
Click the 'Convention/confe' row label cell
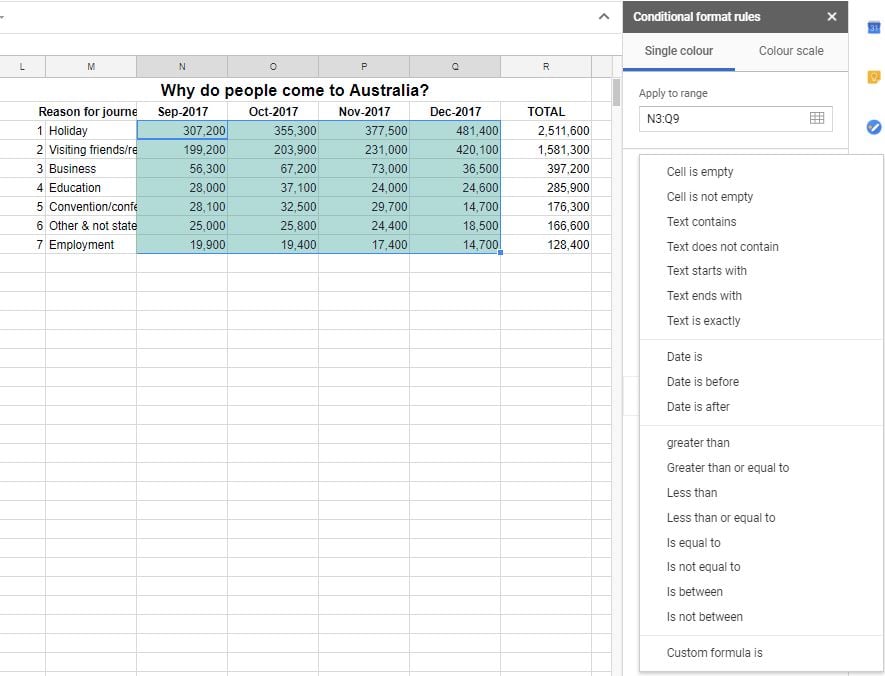(x=91, y=207)
